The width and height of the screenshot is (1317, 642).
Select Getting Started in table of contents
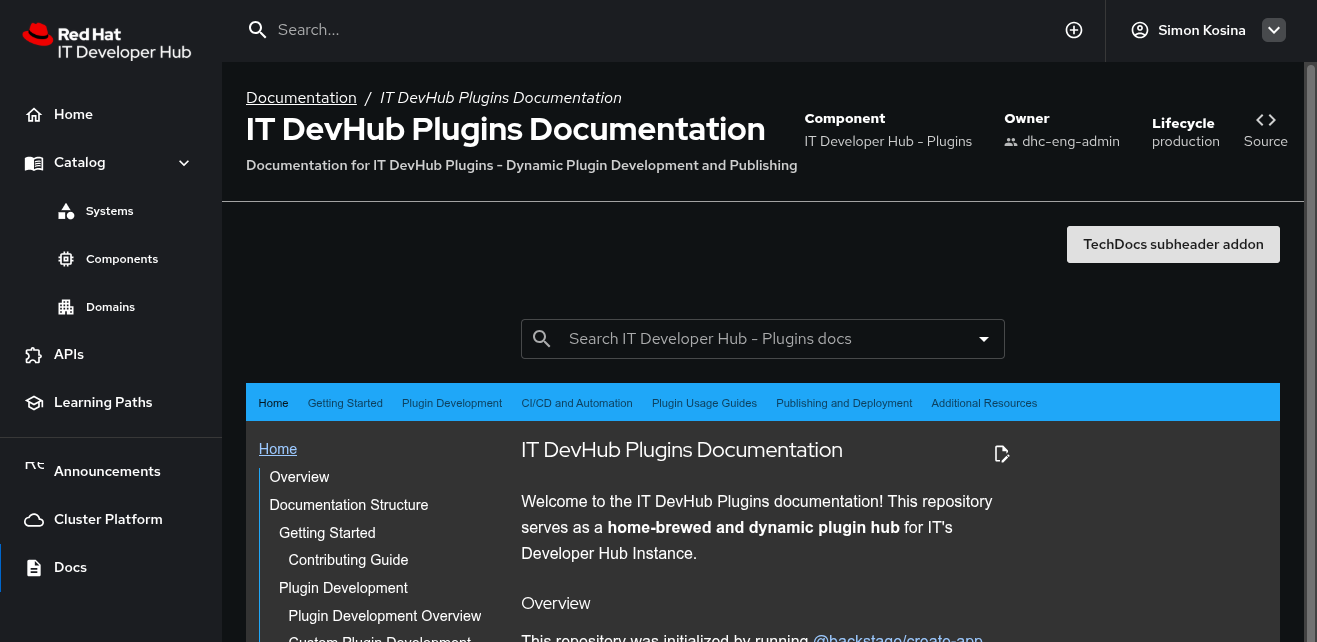327,534
